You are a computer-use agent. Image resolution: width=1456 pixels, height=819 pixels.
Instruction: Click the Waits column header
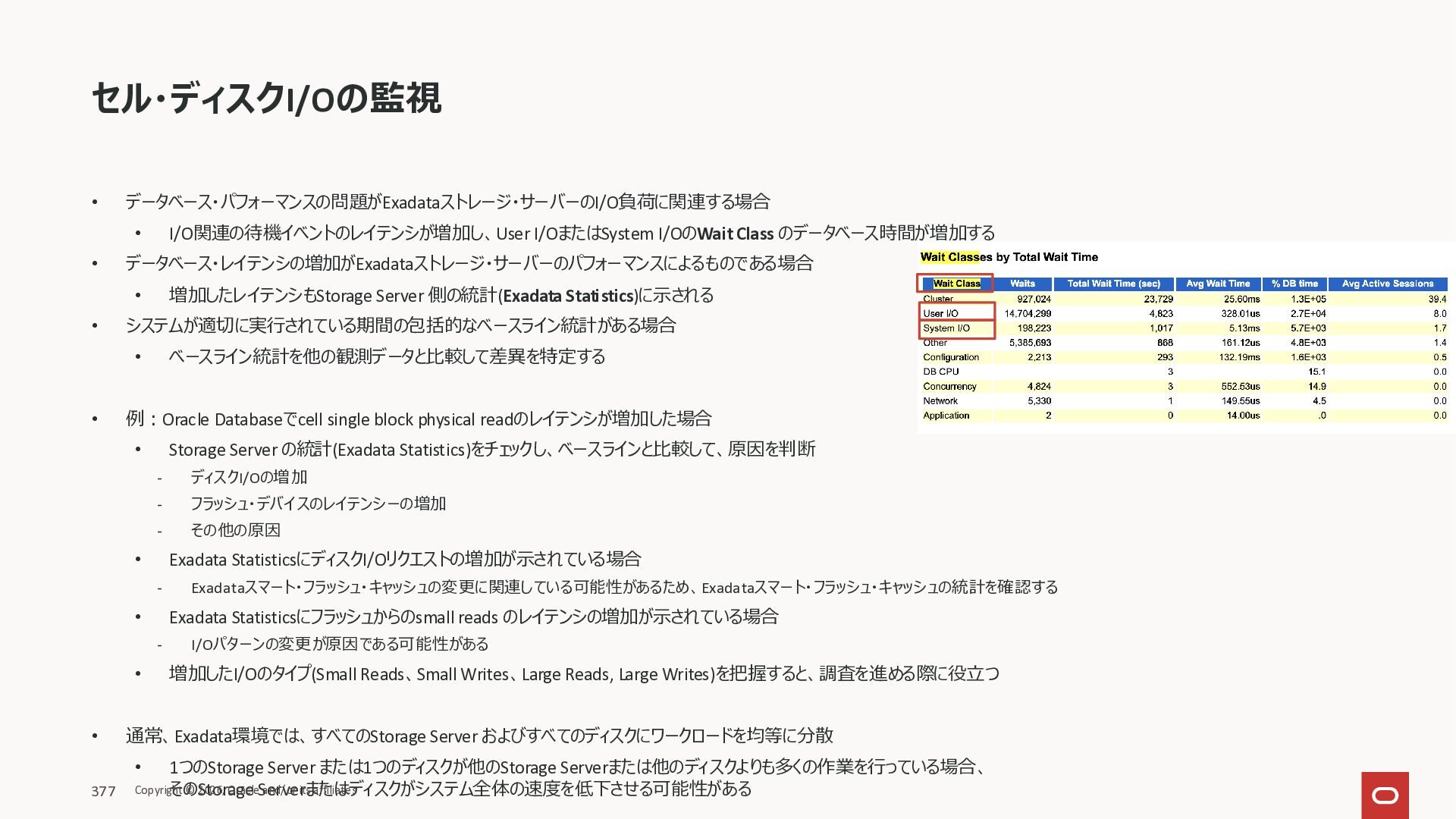coord(1022,284)
